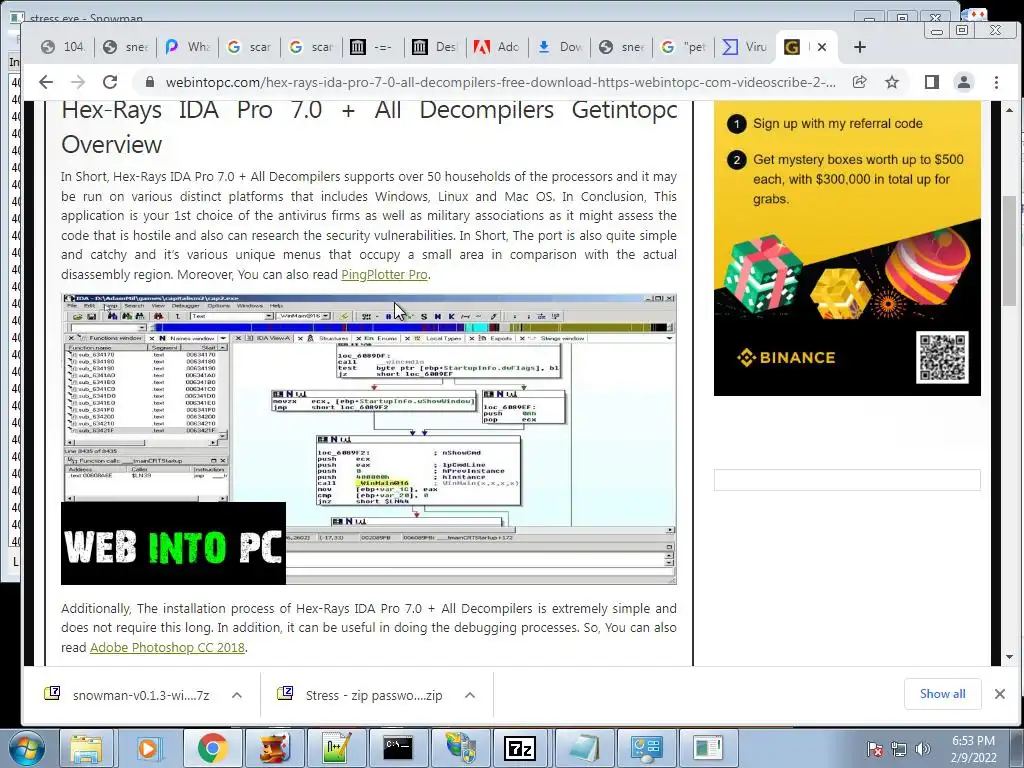View site security info via lock icon
This screenshot has height=768, width=1024.
coord(150,82)
